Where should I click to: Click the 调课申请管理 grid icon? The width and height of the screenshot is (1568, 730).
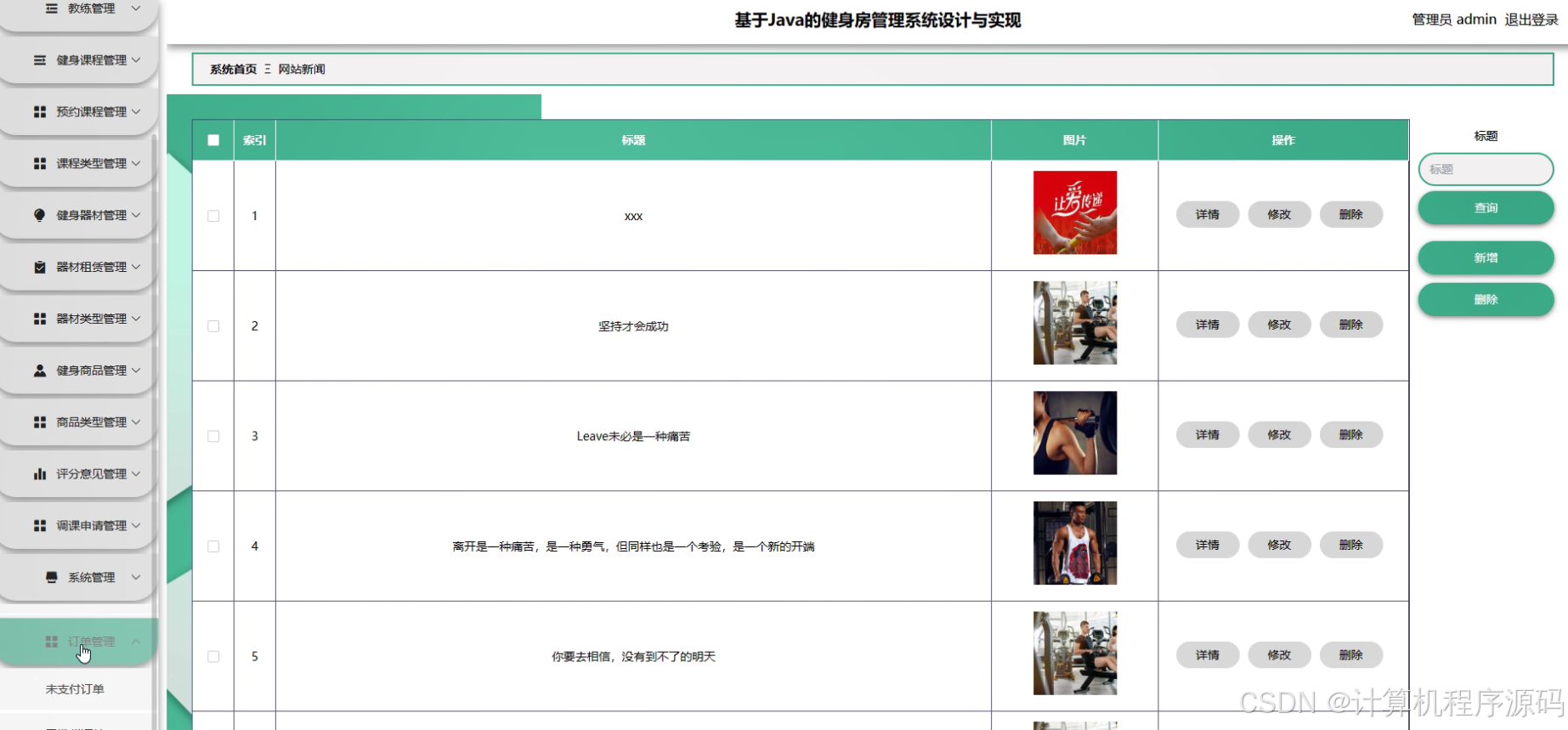point(40,526)
